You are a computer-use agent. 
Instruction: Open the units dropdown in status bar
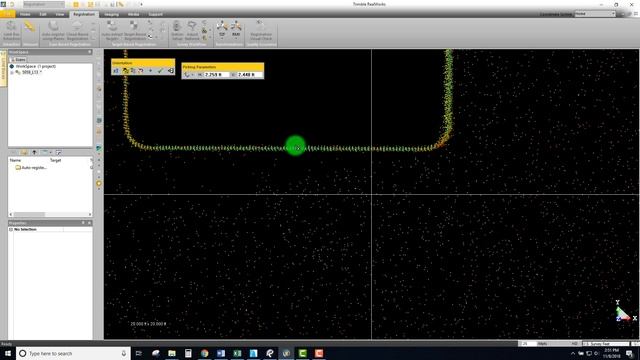[605, 344]
